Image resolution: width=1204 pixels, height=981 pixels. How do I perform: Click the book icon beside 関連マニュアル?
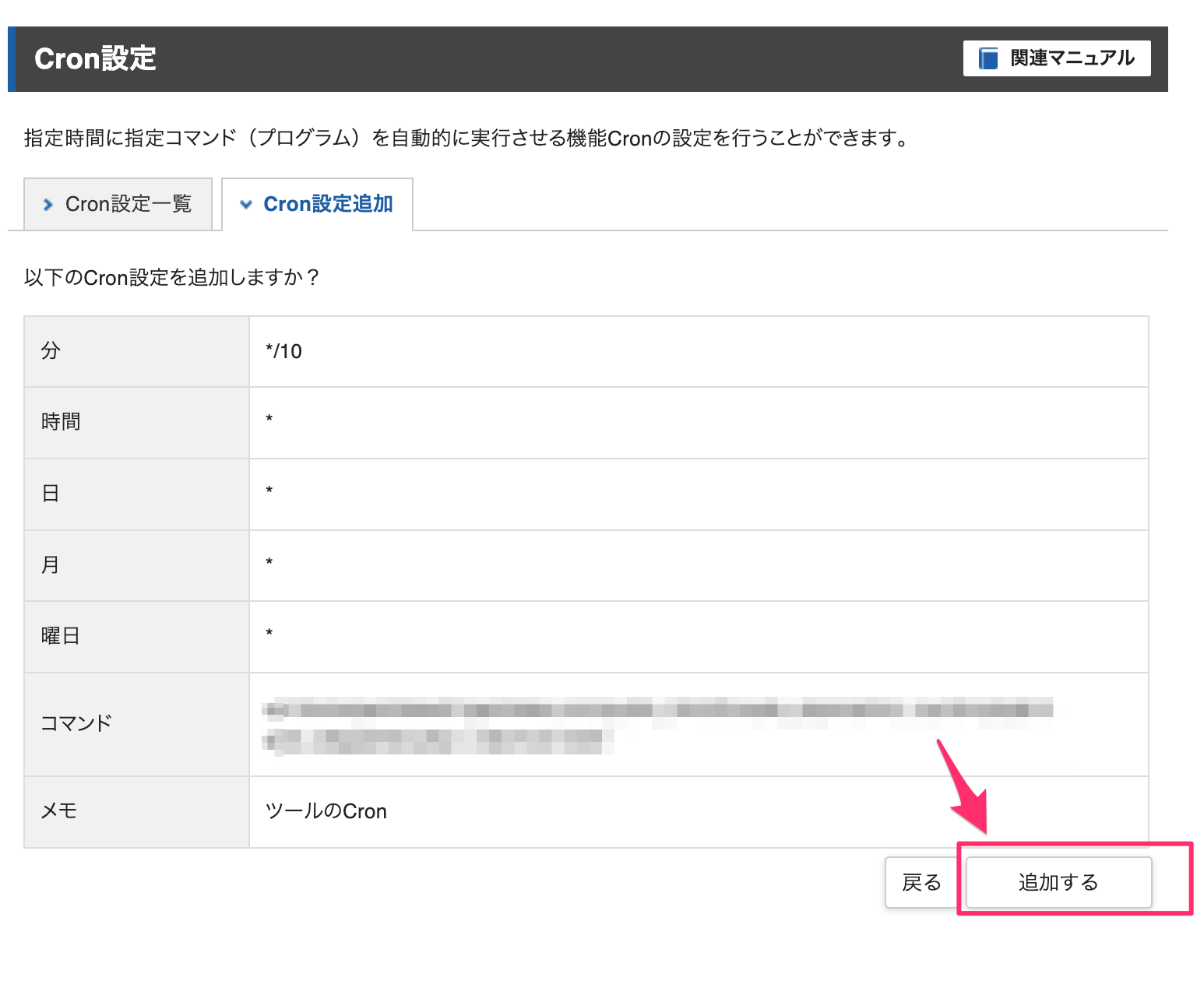(987, 58)
